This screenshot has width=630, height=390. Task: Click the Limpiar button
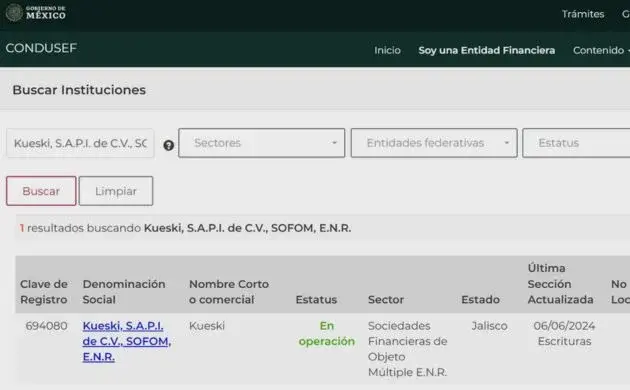pos(116,191)
